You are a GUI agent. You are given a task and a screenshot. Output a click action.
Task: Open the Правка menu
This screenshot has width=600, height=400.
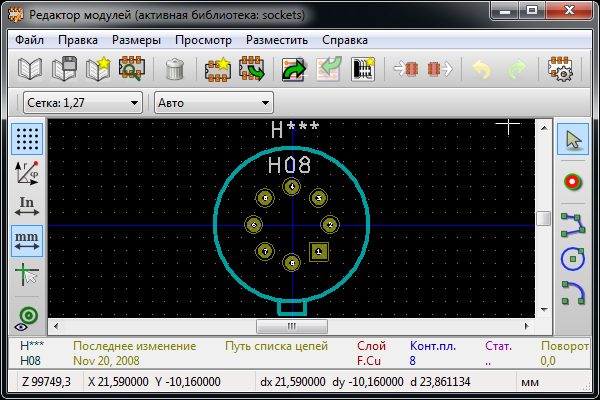[78, 40]
